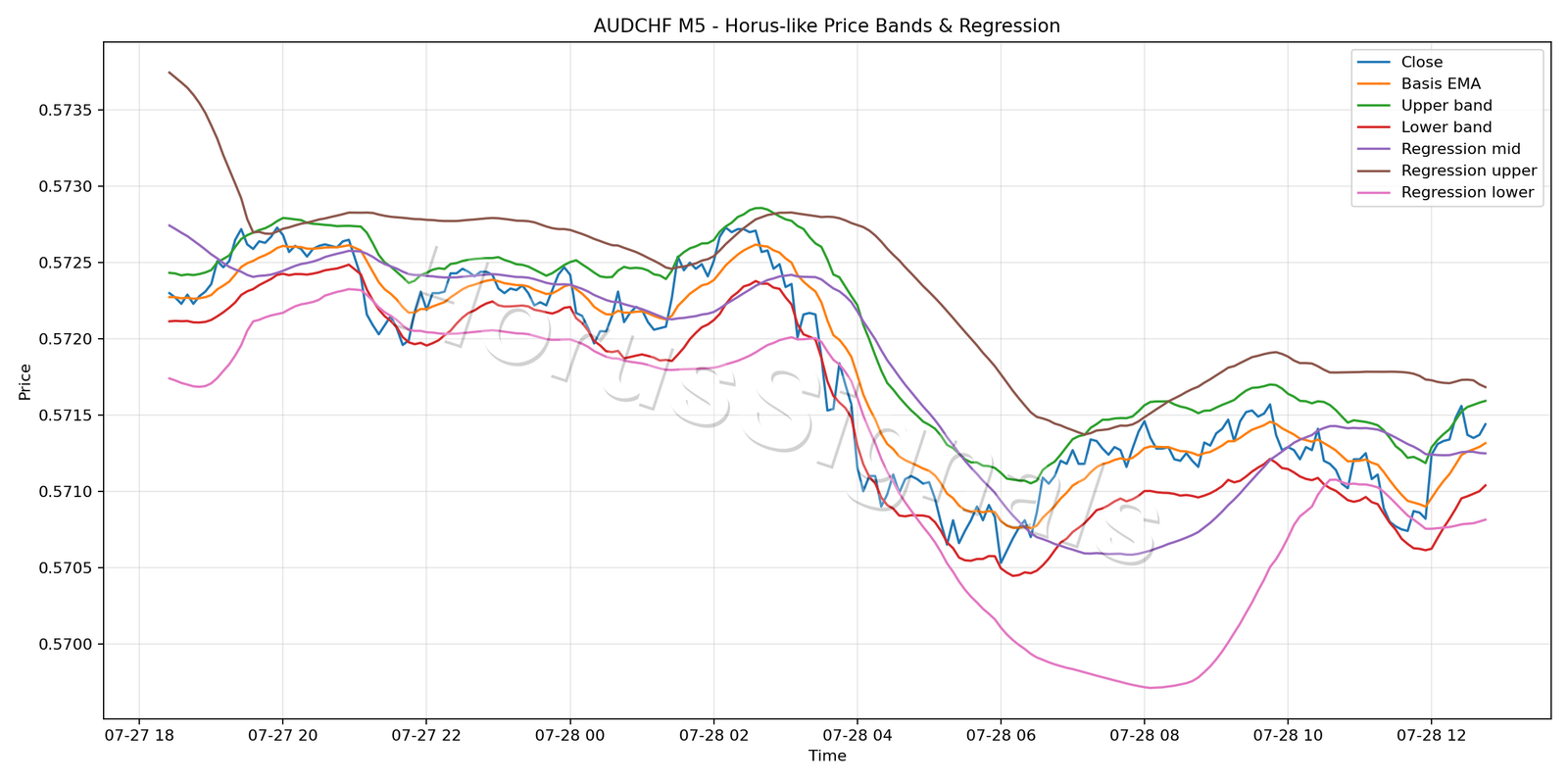Click the 'Time' x-axis label
1568x784 pixels.
click(827, 756)
